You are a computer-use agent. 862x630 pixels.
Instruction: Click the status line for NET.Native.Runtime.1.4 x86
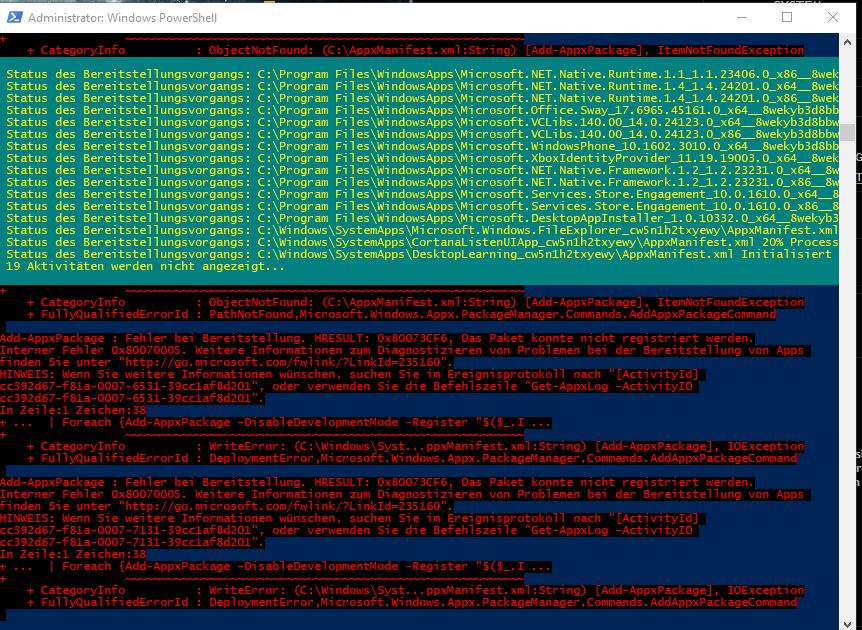[x=422, y=98]
